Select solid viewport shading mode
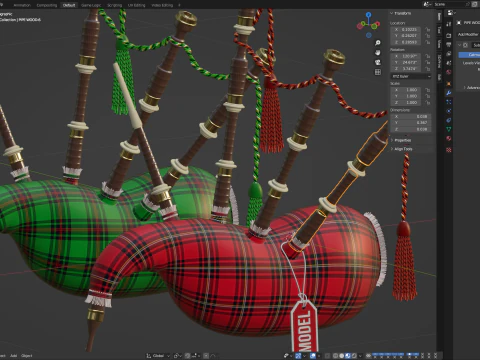480x360 pixels. (341, 355)
